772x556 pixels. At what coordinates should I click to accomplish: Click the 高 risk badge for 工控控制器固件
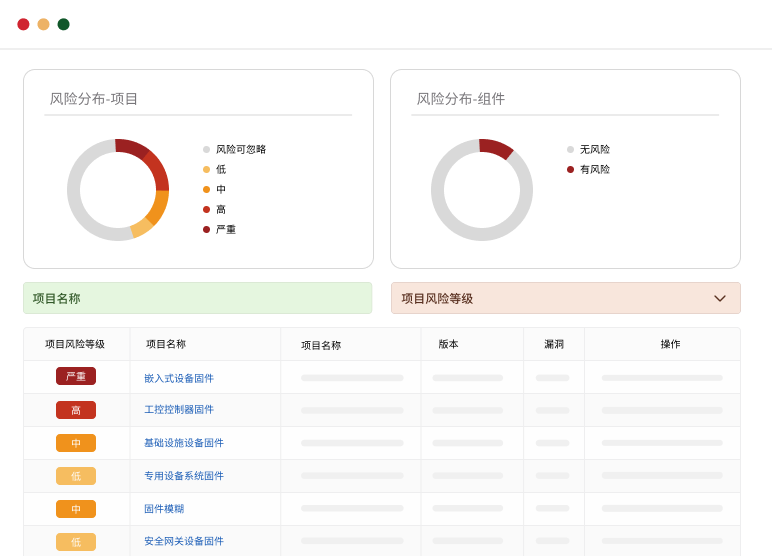coord(76,410)
